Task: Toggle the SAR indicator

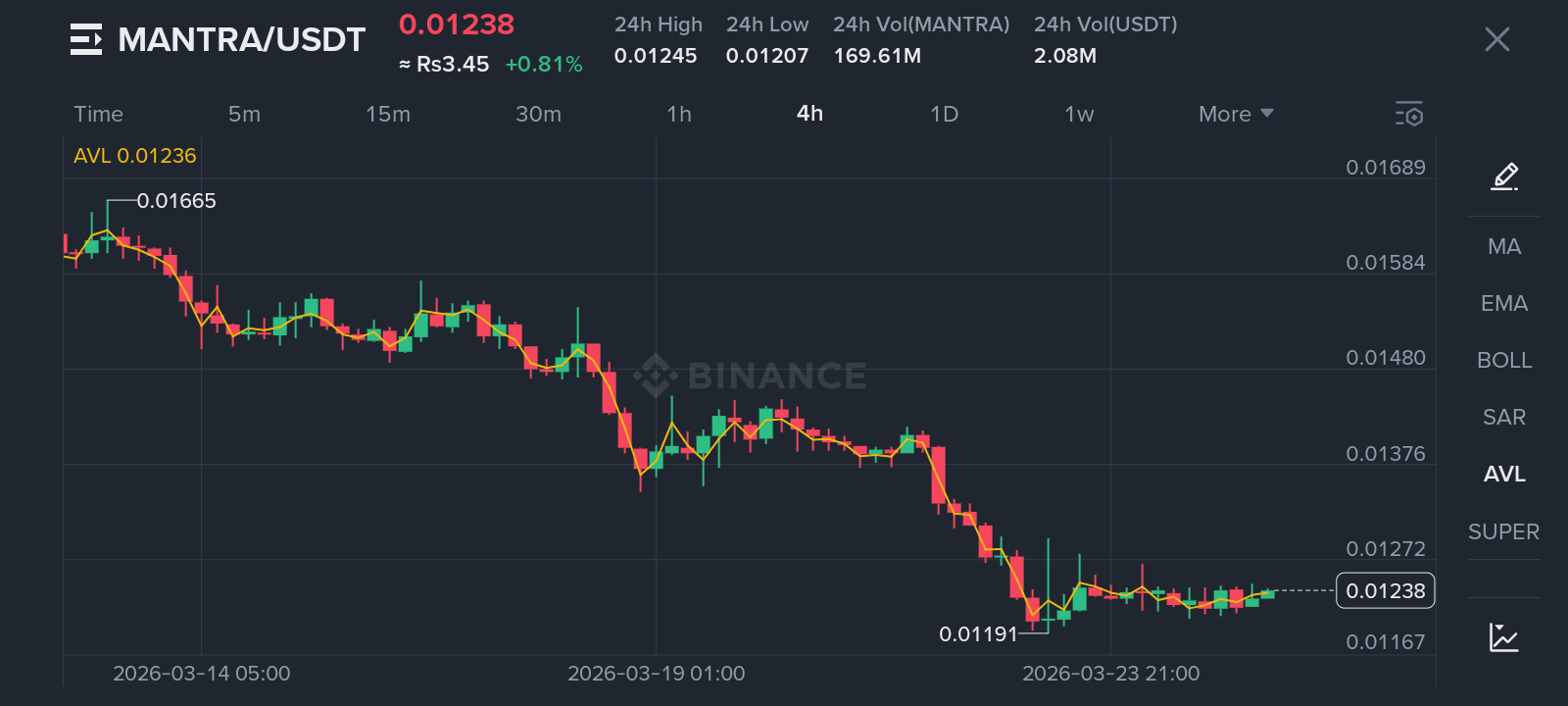Action: pos(1504,417)
